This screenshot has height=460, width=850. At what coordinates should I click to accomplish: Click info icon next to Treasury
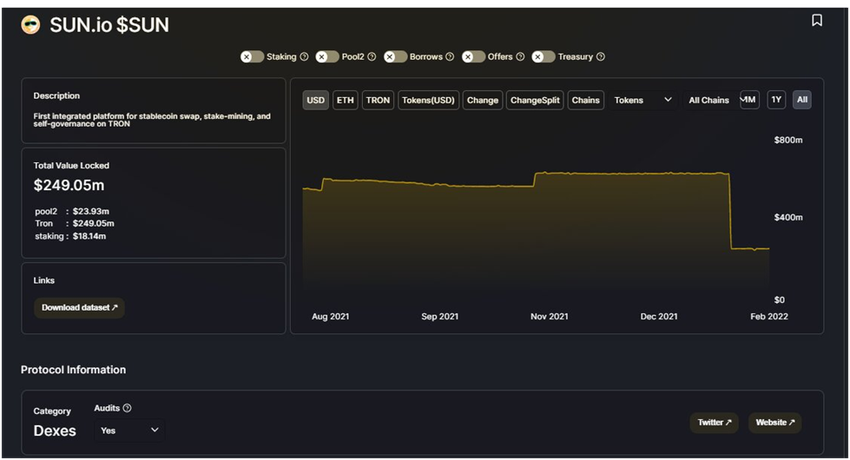(600, 57)
